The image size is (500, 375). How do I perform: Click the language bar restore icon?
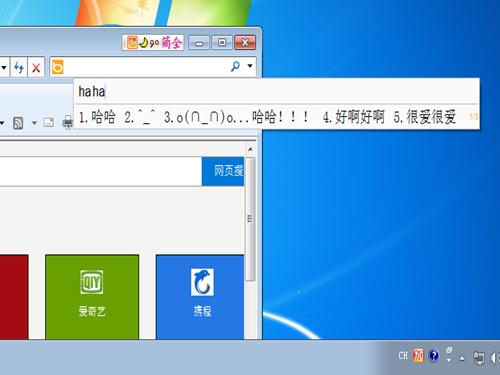(449, 350)
